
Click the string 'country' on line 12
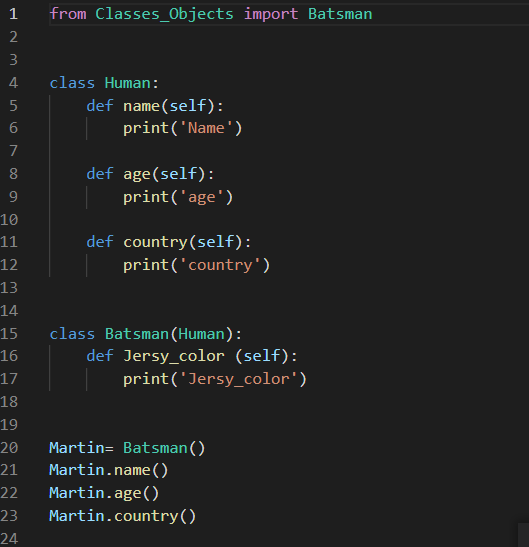pos(220,265)
